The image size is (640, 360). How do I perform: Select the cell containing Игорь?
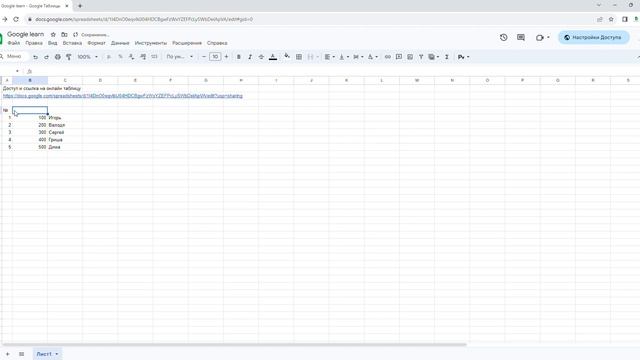pos(64,118)
